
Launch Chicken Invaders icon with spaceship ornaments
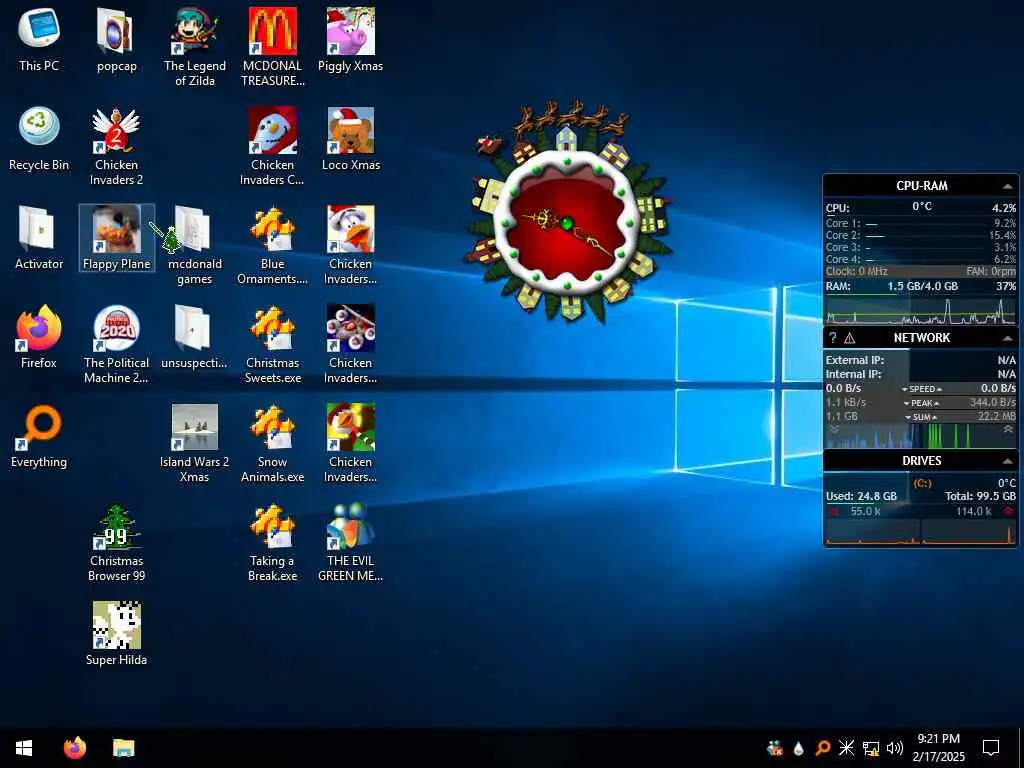351,344
